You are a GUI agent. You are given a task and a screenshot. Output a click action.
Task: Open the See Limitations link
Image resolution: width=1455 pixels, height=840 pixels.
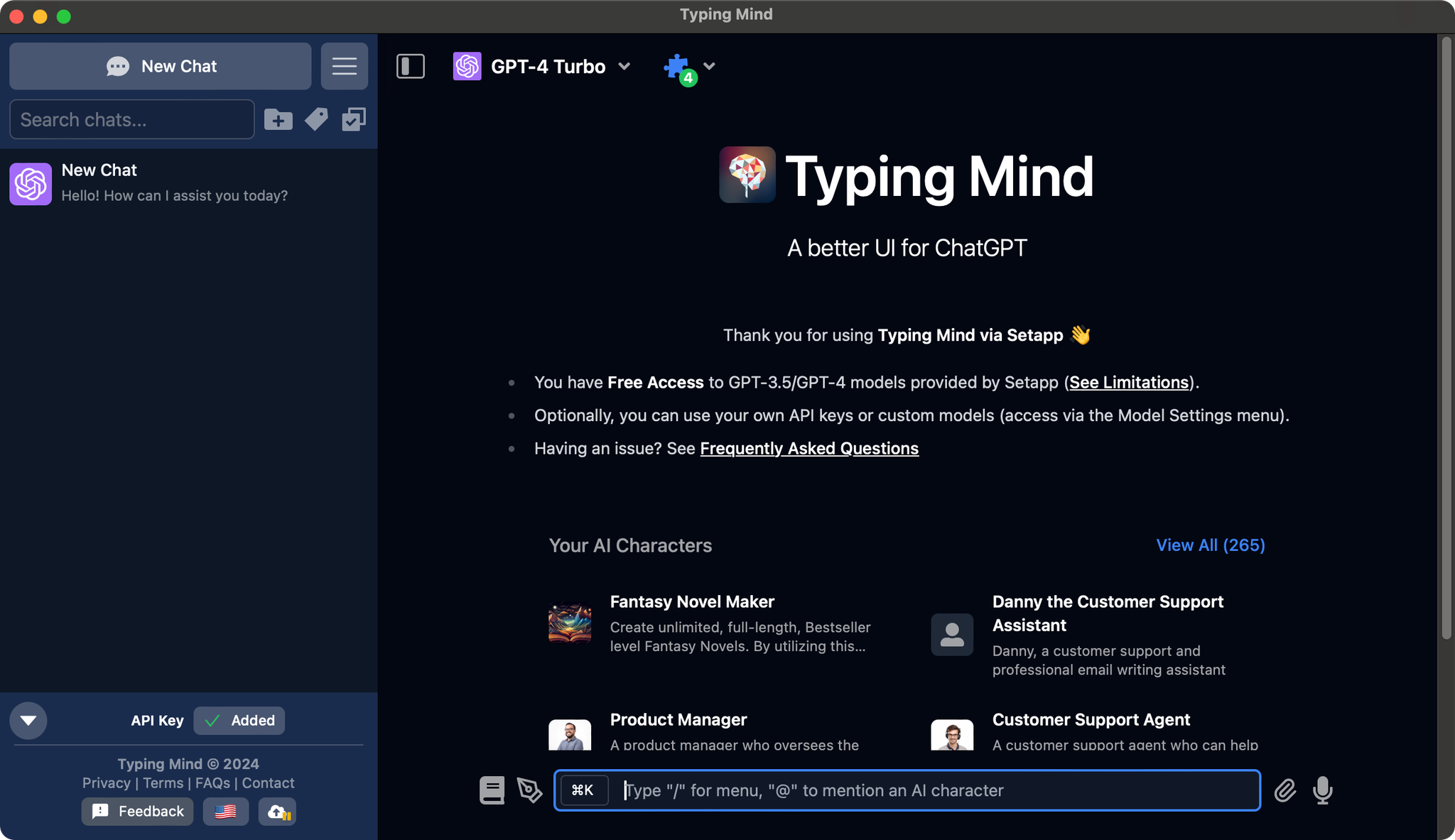pyautogui.click(x=1130, y=382)
